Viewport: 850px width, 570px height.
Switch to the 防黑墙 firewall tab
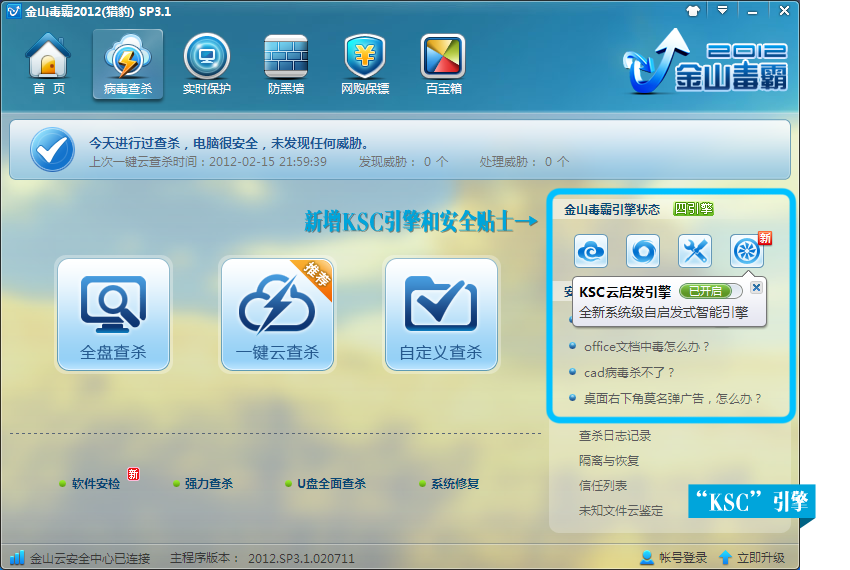tap(286, 64)
